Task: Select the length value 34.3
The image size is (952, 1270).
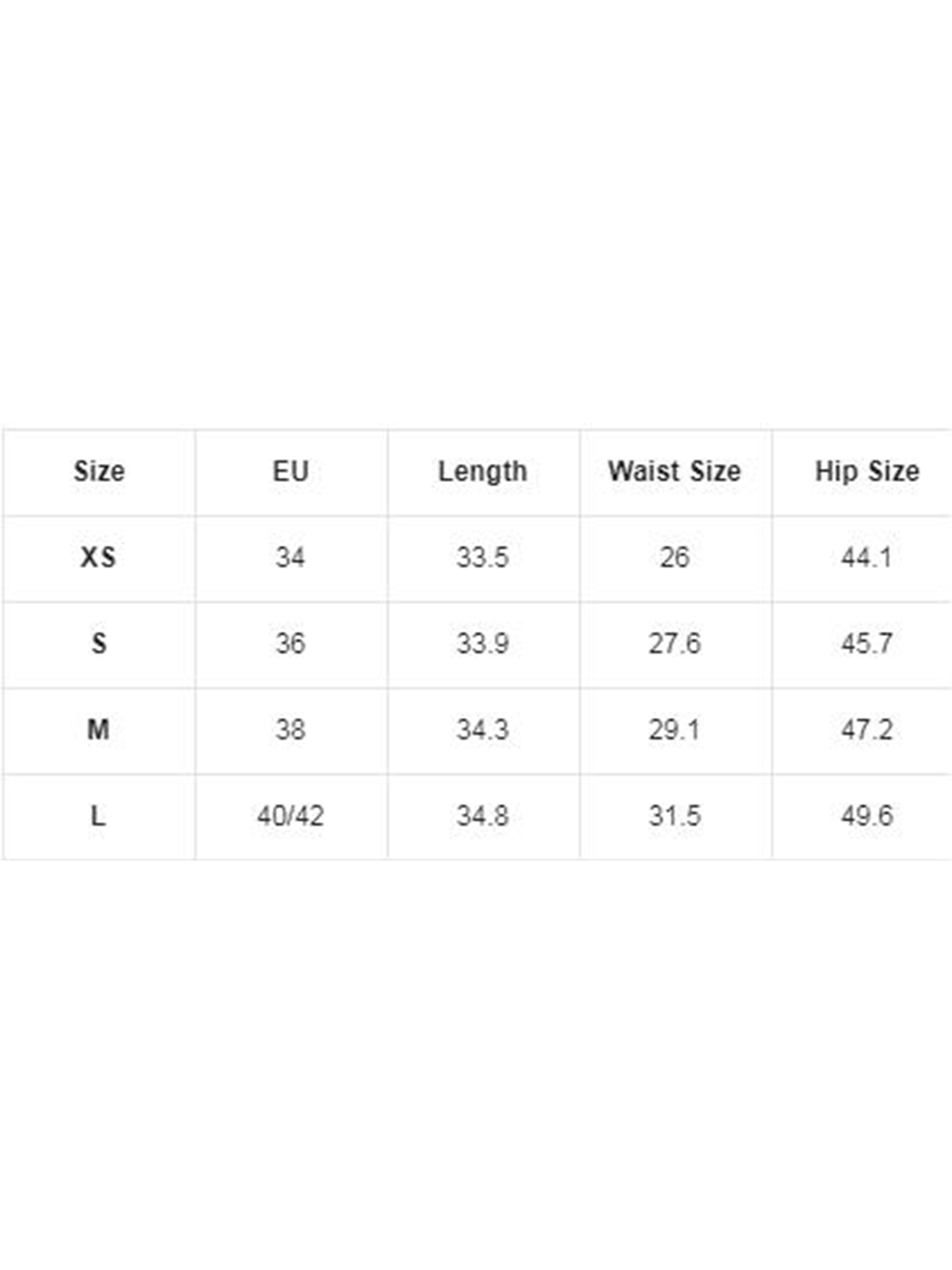Action: point(483,730)
